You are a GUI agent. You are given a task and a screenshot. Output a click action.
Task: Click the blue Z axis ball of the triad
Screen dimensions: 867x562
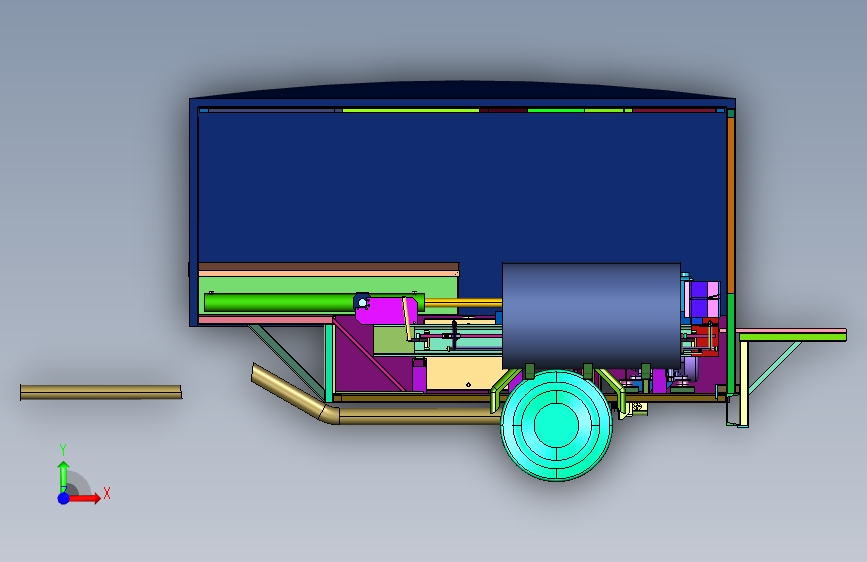tap(64, 498)
